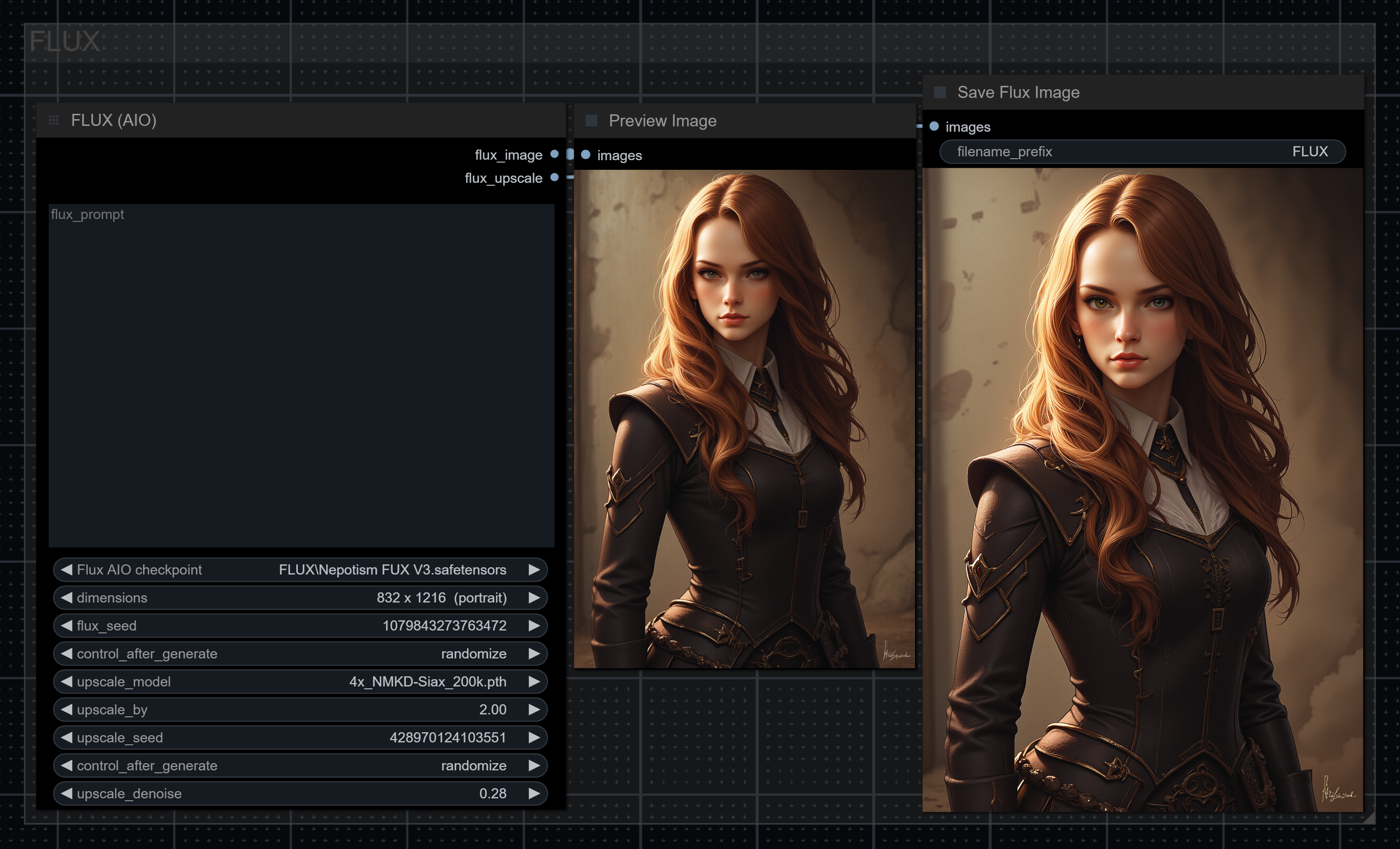Click the flux_upscale output connector dot
1400x849 pixels.
coord(554,178)
